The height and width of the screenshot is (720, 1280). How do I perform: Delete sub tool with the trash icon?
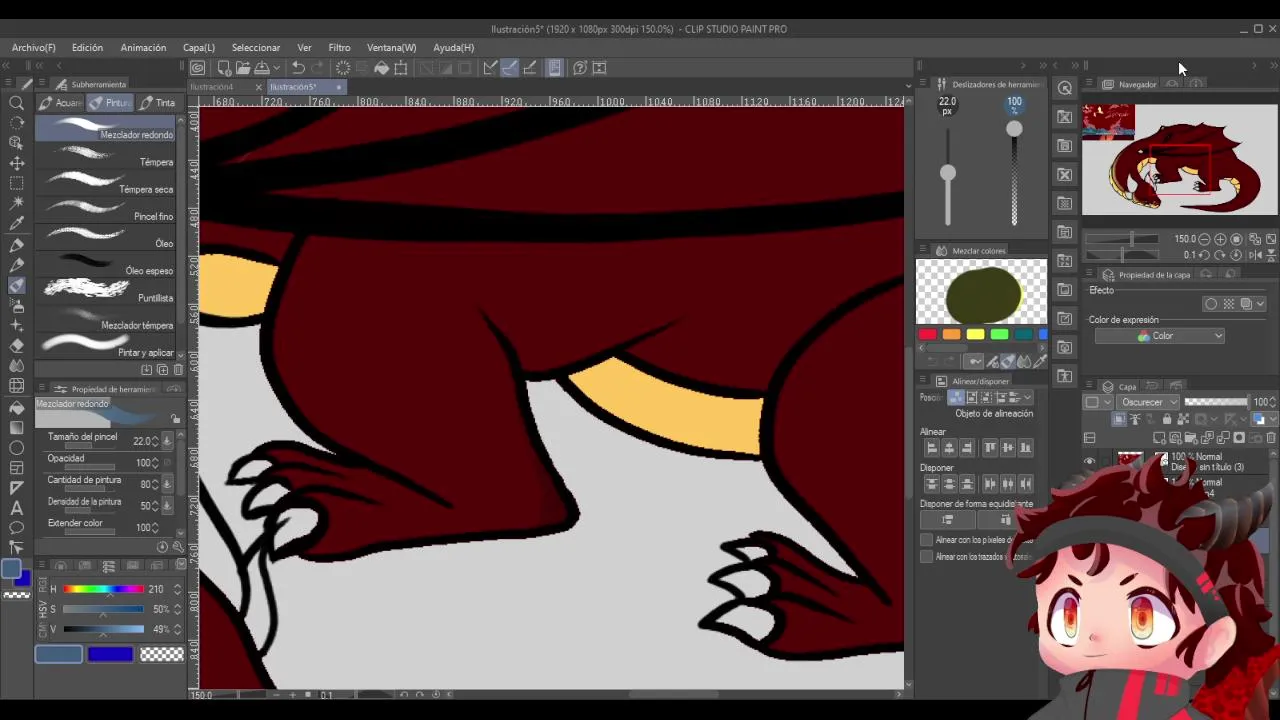pos(179,370)
